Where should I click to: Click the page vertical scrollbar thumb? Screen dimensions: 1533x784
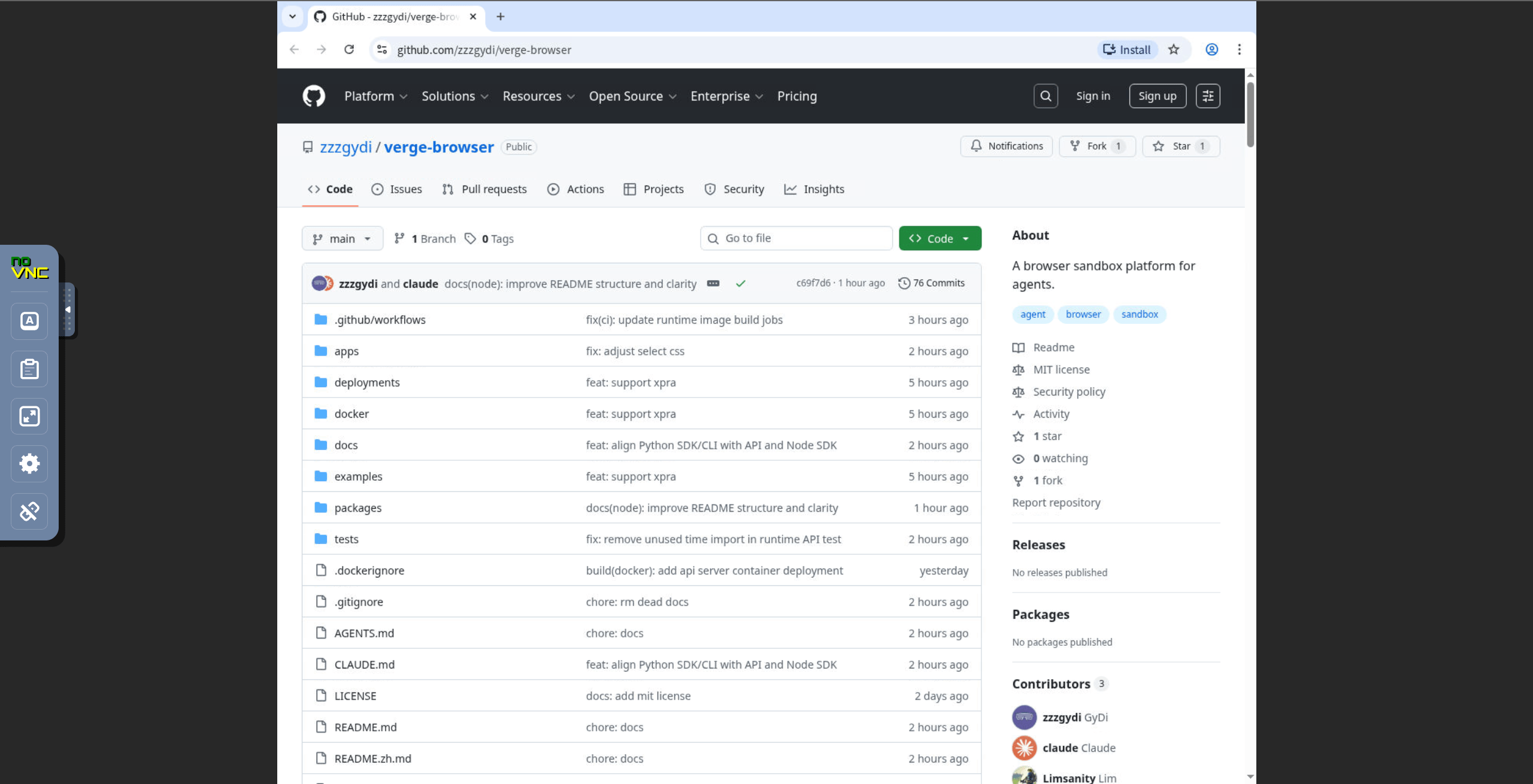pyautogui.click(x=1250, y=114)
